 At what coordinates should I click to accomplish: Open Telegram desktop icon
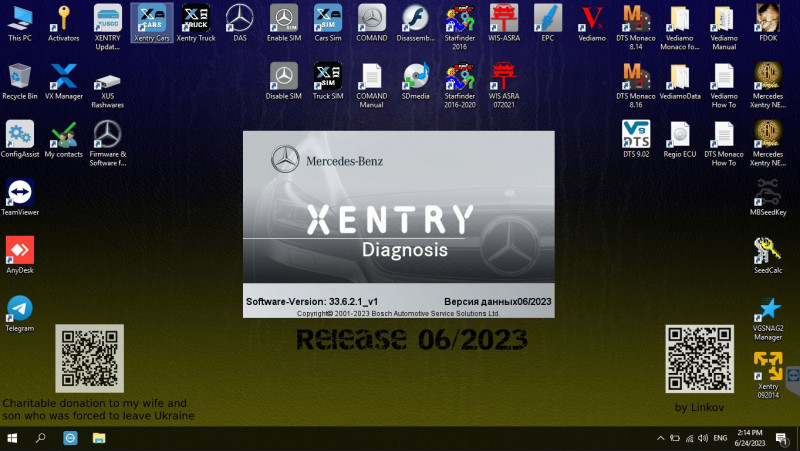20,314
